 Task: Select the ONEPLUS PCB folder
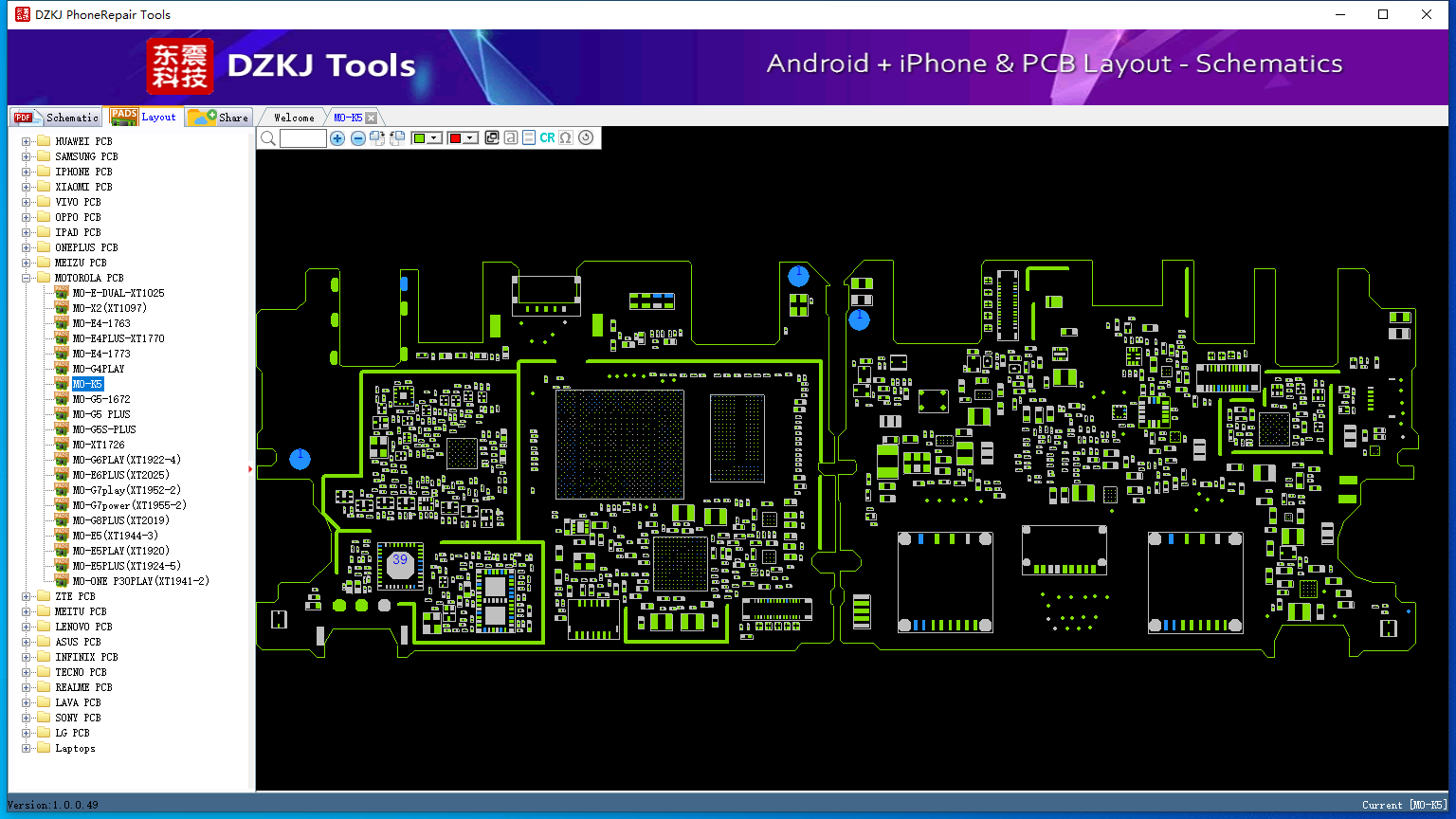pos(86,247)
